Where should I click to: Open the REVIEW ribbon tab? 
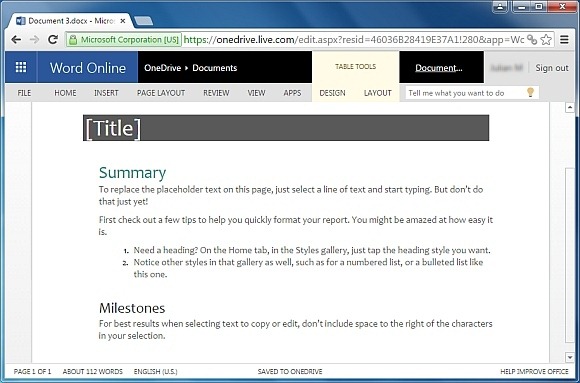[216, 93]
